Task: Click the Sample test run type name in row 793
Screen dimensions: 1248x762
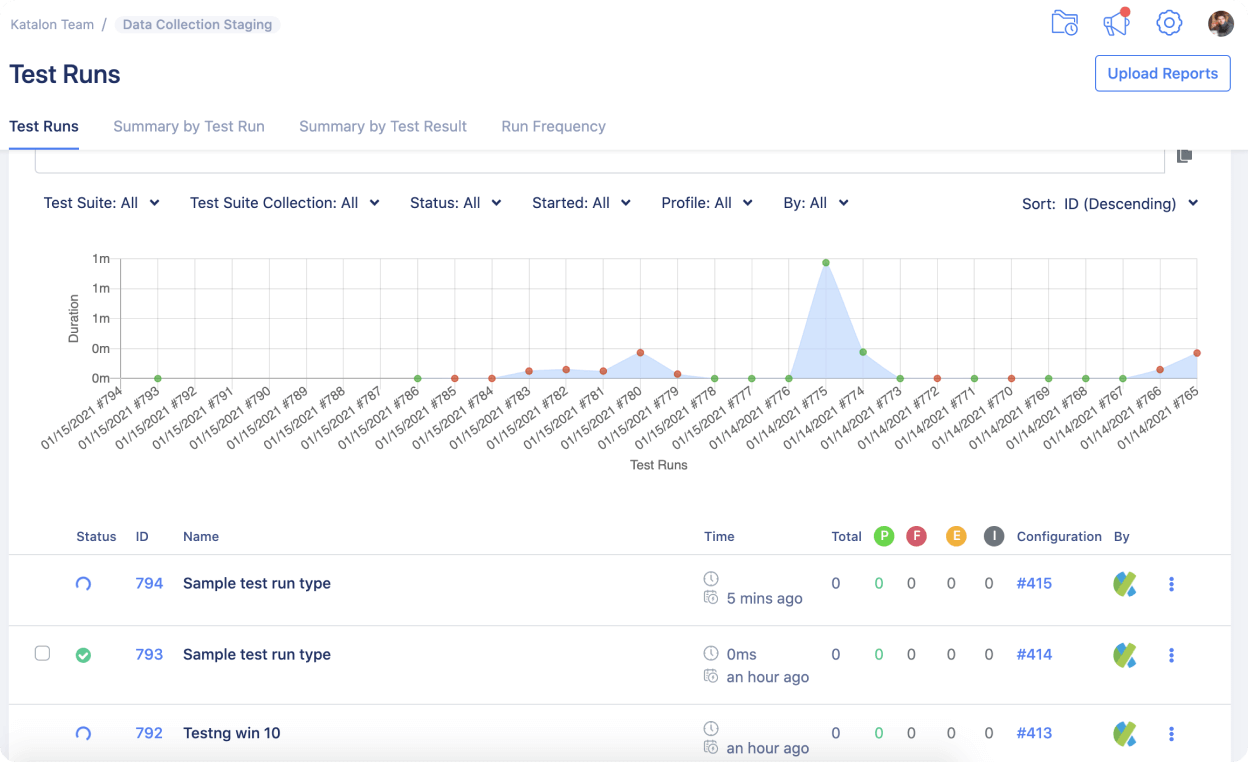Action: pyautogui.click(x=257, y=654)
